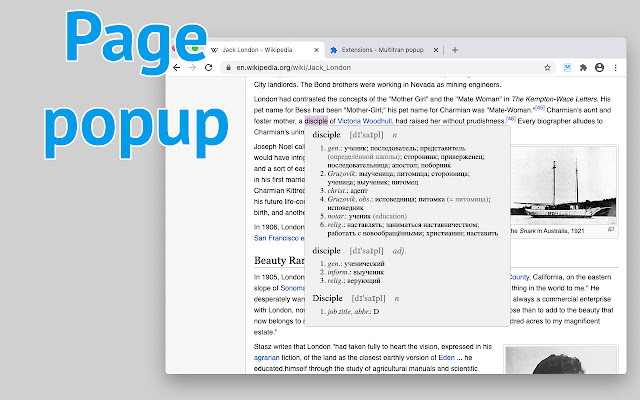This screenshot has width=640, height=400.
Task: Click citation reference 46
Action: click(511, 119)
